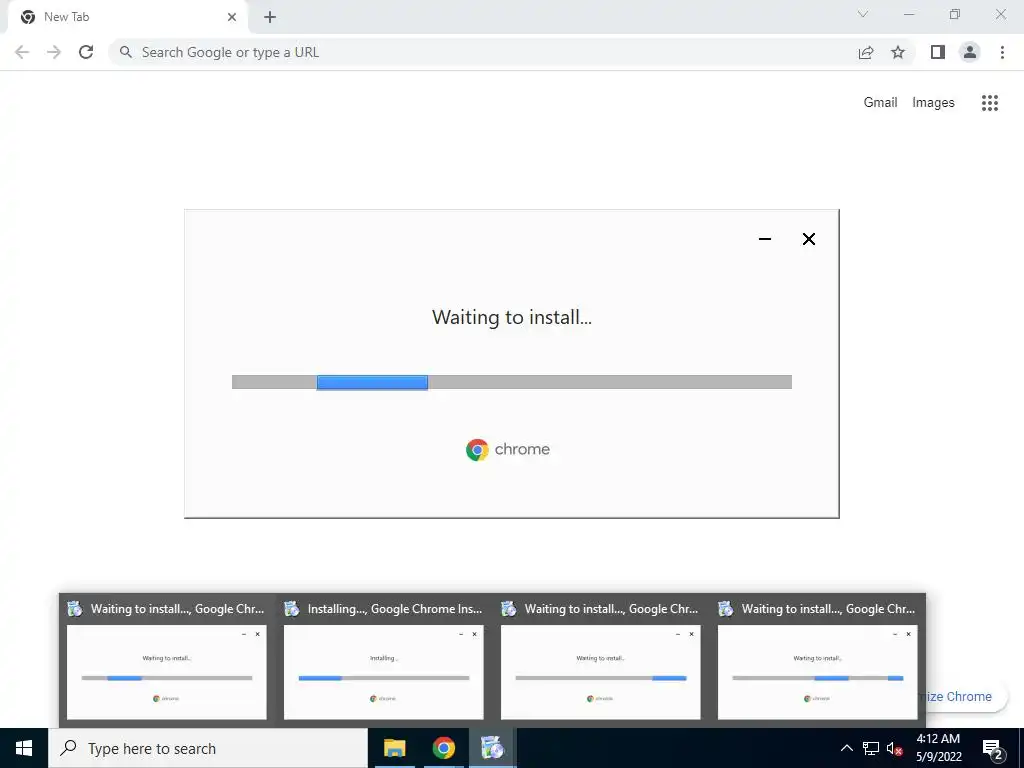Open the notification center icon
This screenshot has width=1024, height=768.
point(992,748)
